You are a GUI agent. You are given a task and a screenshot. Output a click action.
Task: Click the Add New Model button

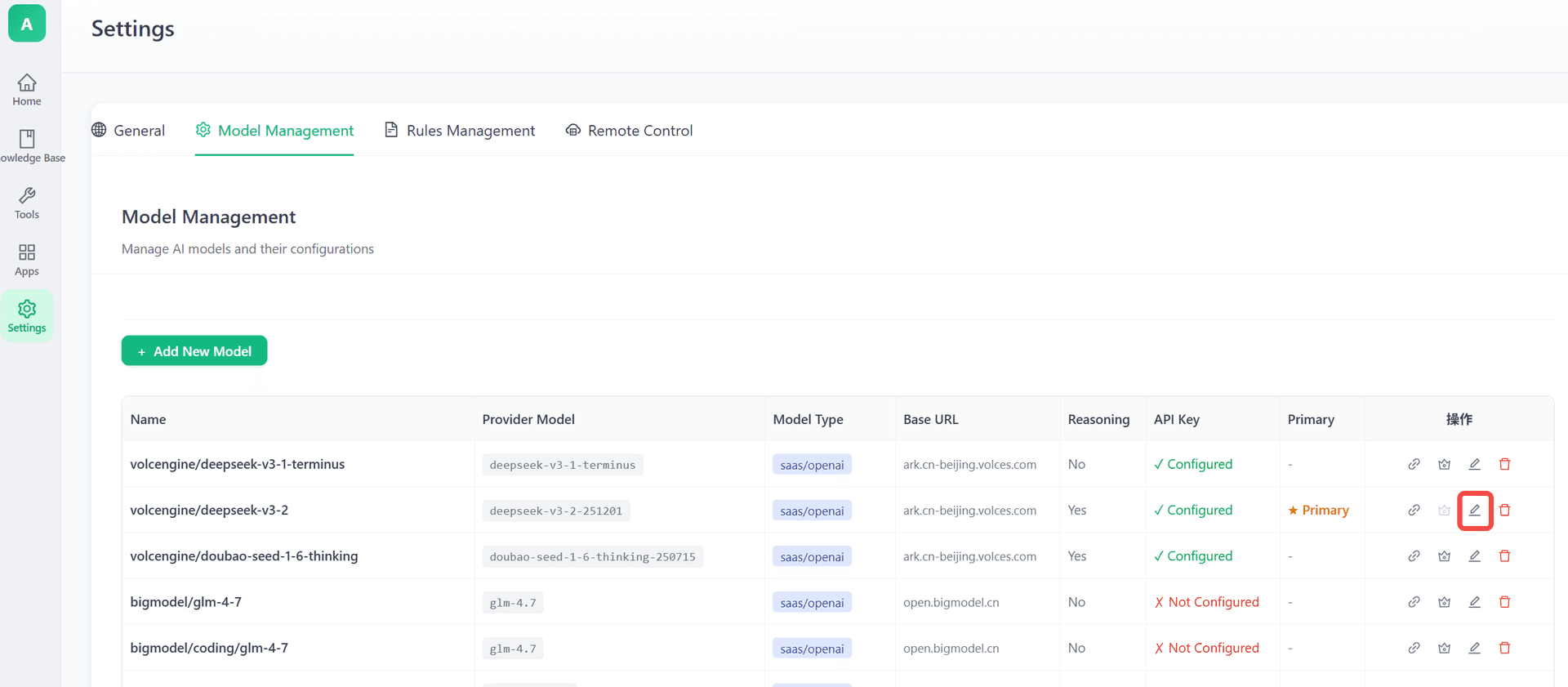click(194, 351)
